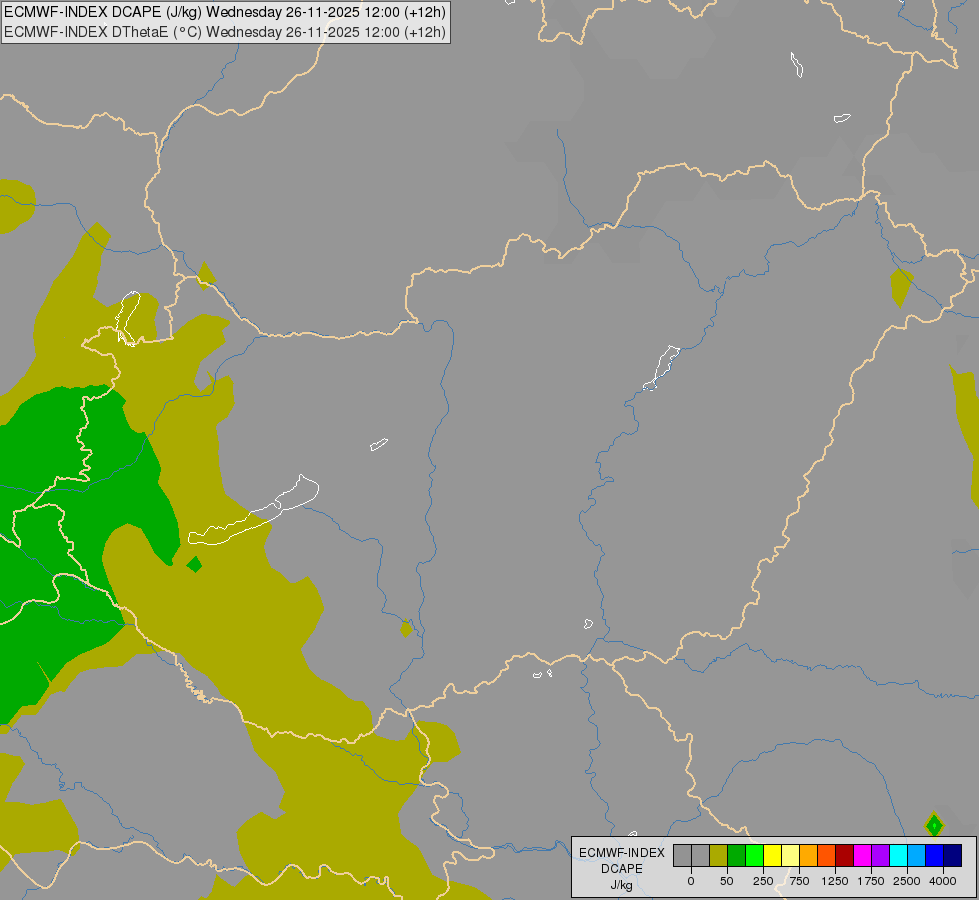Select the light blue legend swatch
Screen dimensions: 979x900
click(x=917, y=855)
